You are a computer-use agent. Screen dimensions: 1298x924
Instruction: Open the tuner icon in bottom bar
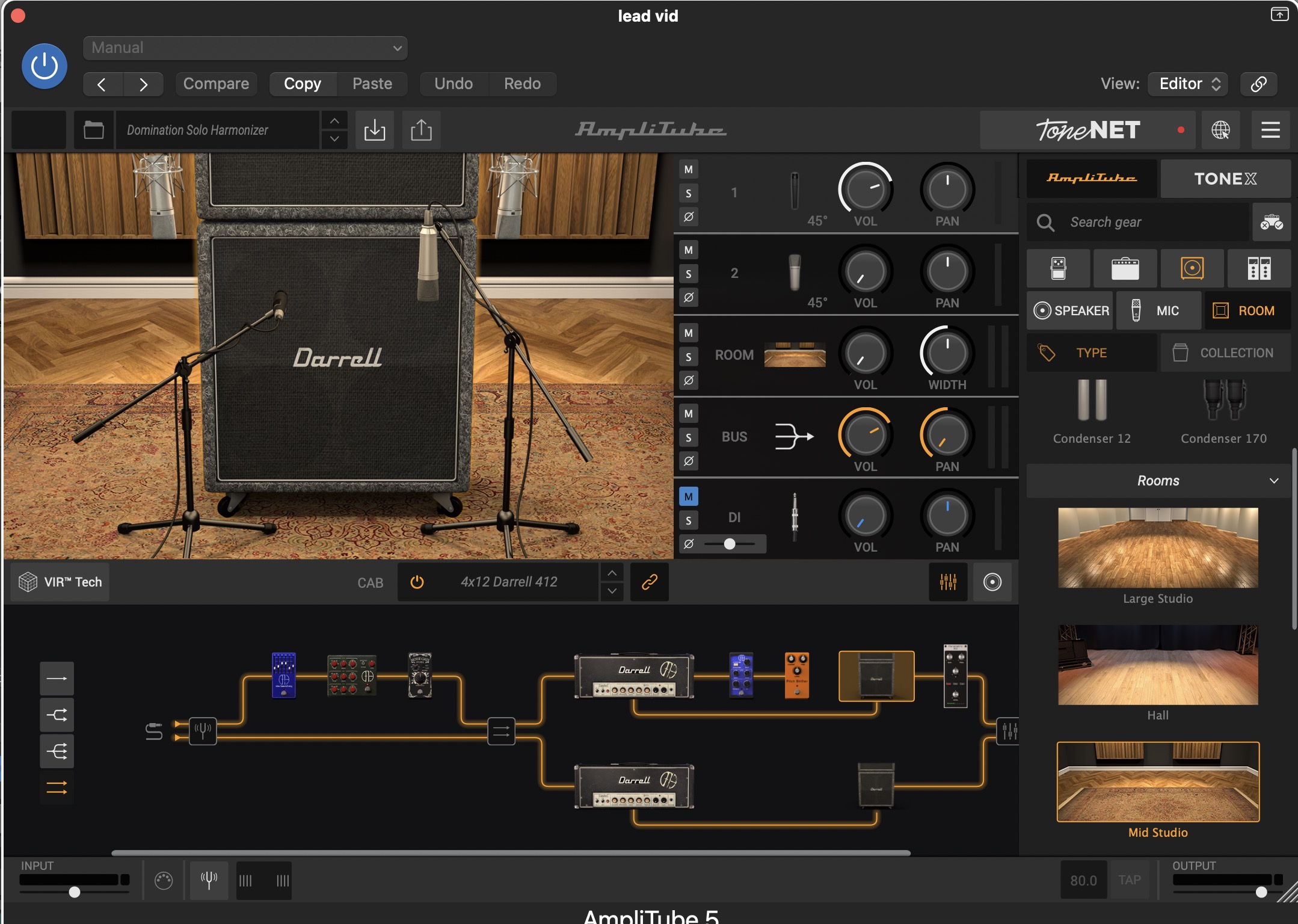click(209, 880)
